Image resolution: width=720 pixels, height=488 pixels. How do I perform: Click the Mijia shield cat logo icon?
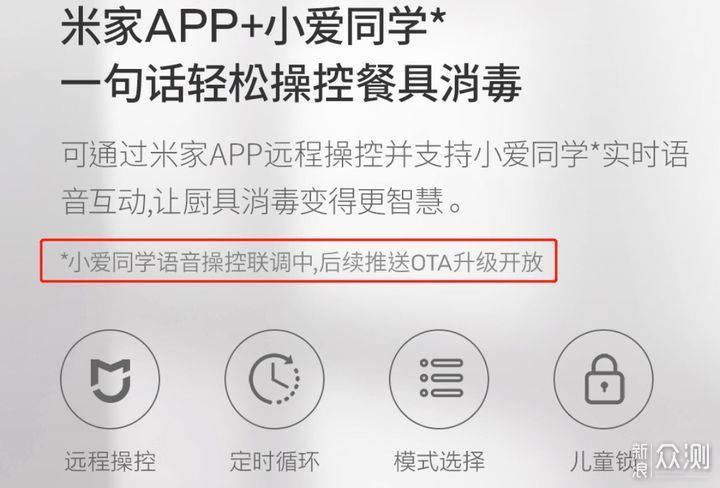110,379
